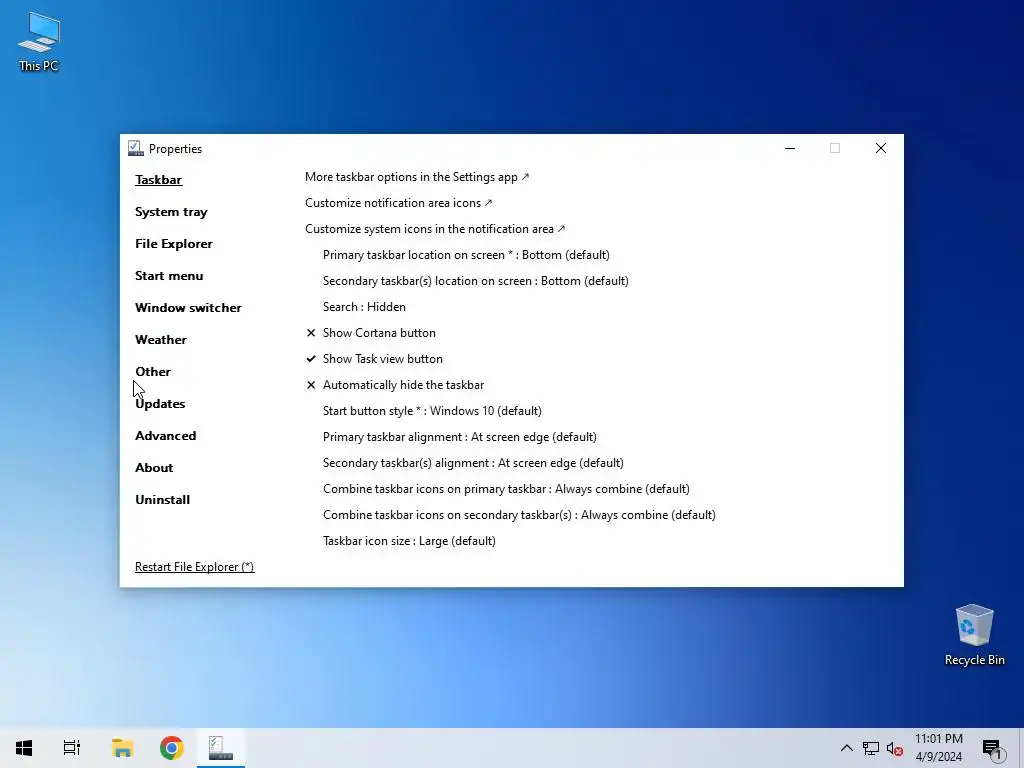Image resolution: width=1024 pixels, height=768 pixels.
Task: Open the Action Center notifications icon
Action: [992, 749]
